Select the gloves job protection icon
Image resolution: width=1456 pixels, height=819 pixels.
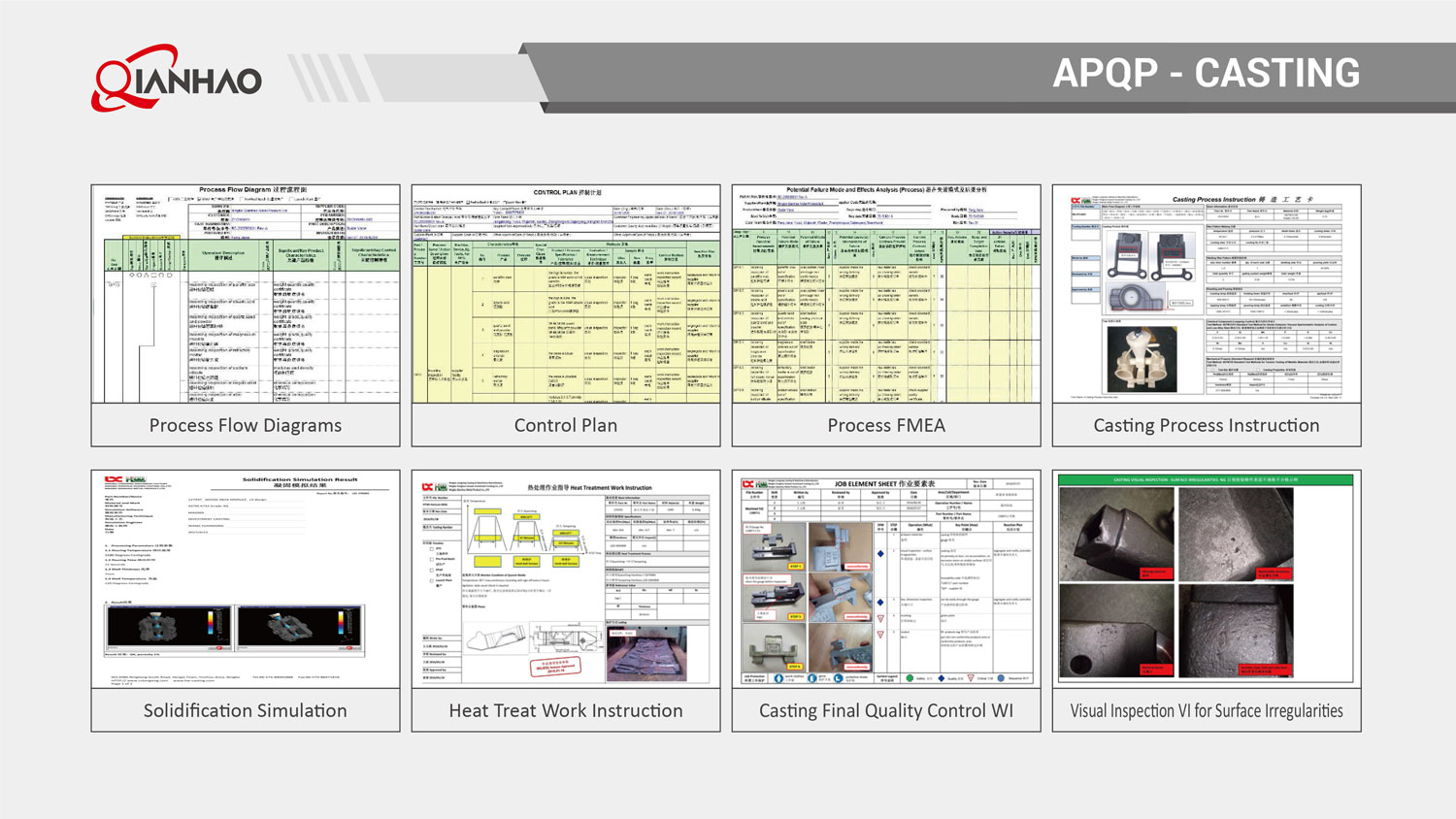coord(811,678)
